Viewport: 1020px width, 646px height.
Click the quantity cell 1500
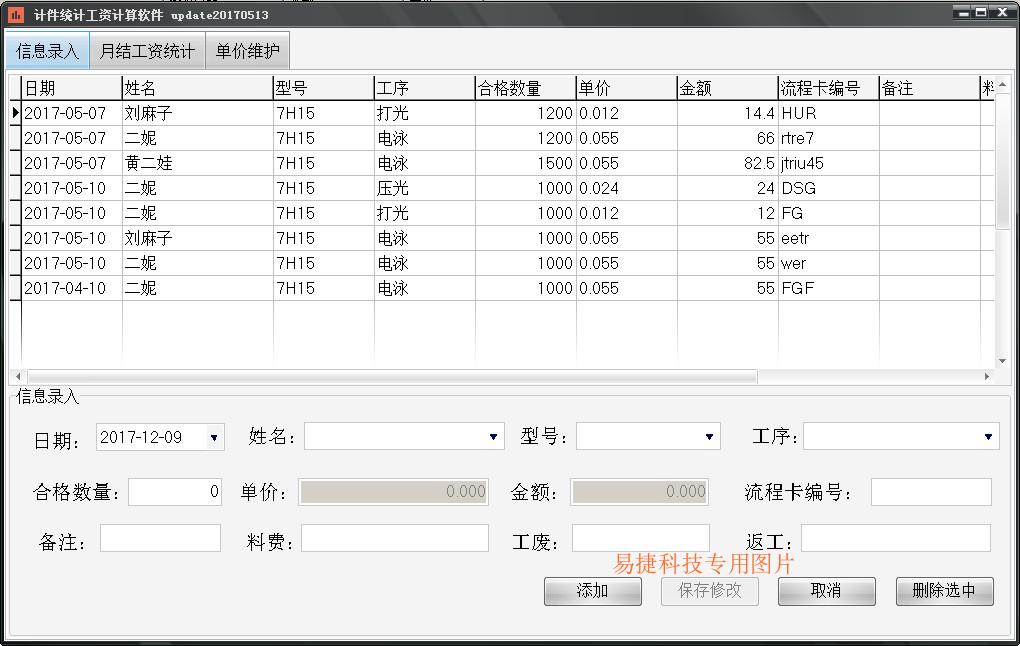[526, 163]
